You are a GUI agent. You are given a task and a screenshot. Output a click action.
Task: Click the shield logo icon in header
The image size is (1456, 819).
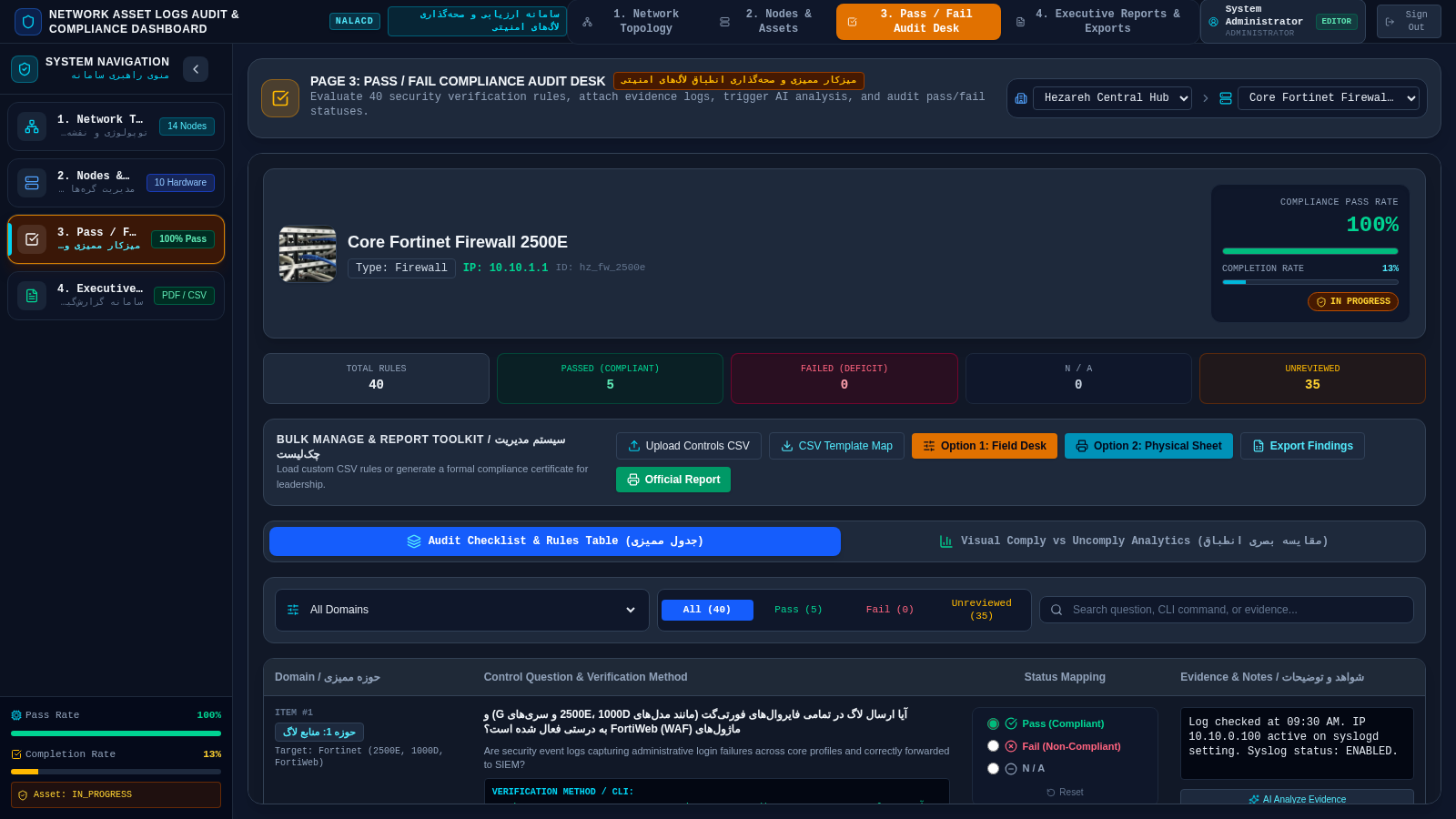(x=28, y=22)
